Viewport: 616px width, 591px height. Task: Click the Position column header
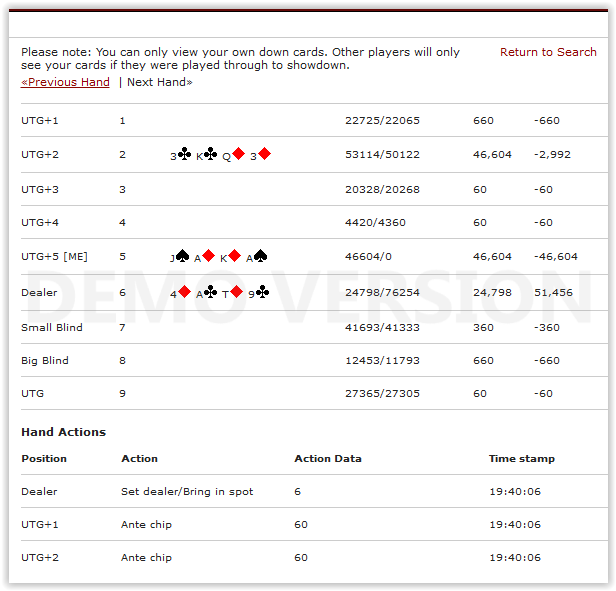point(44,459)
